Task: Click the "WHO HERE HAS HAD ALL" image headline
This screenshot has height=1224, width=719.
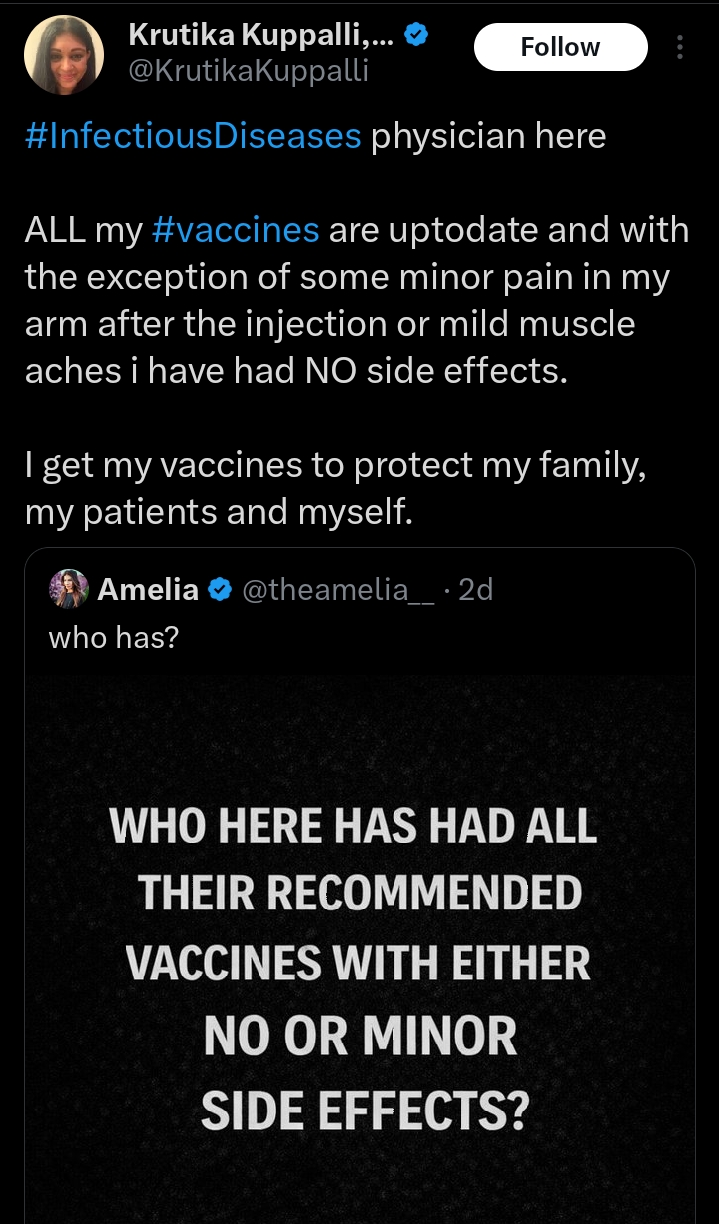Action: coord(352,827)
